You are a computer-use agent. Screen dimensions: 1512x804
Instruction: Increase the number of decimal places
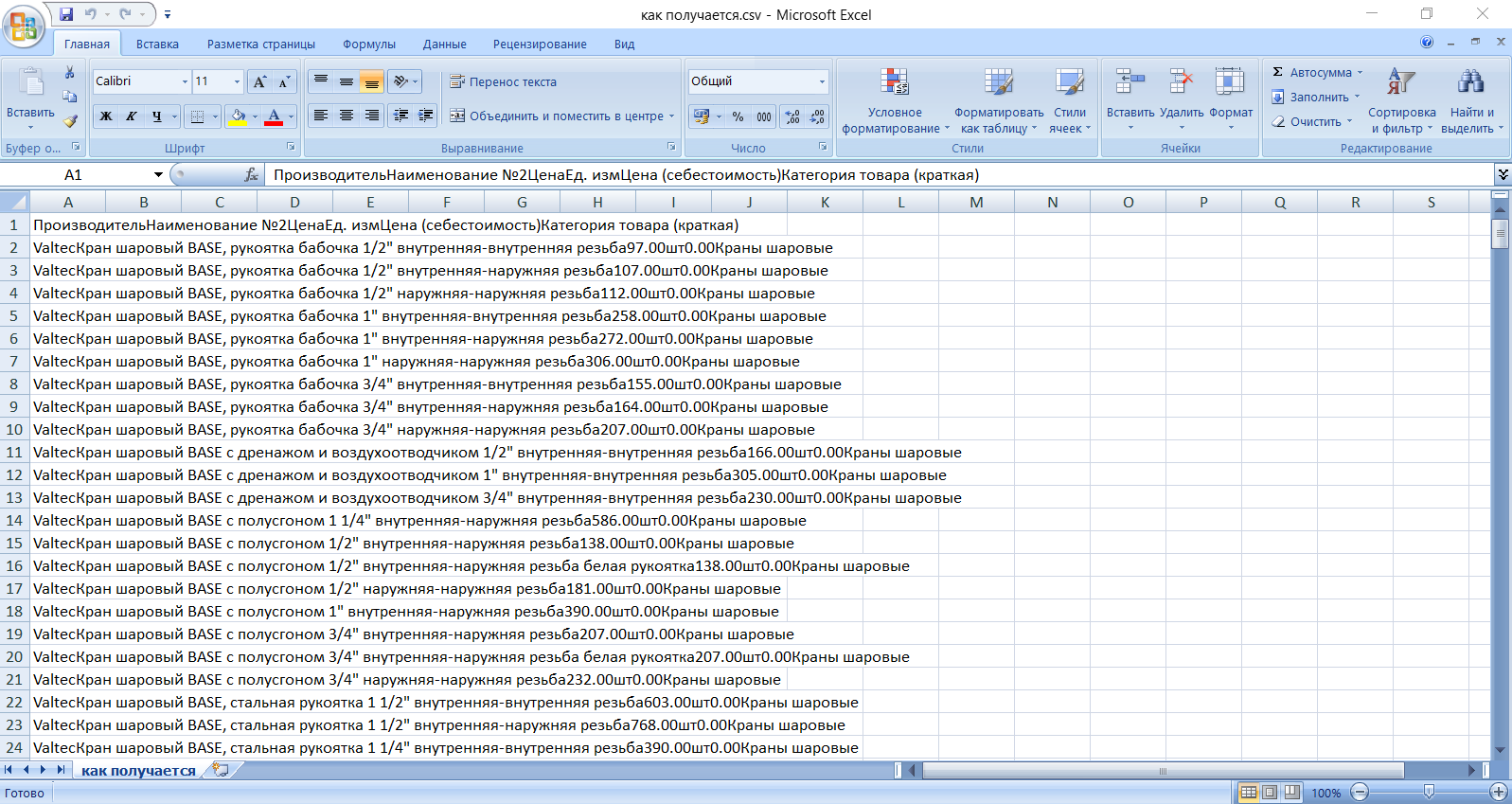tap(792, 116)
